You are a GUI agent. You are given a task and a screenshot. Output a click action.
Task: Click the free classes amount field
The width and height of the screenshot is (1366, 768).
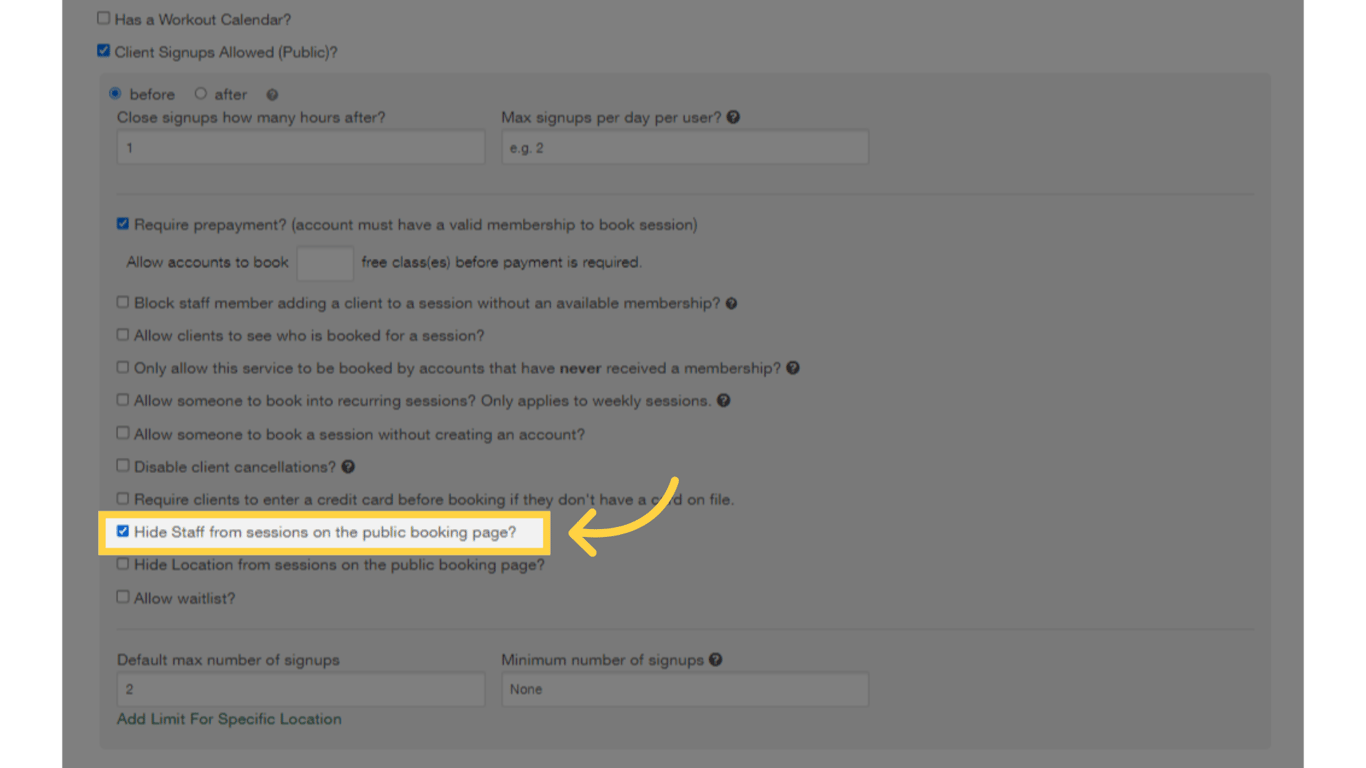pos(324,262)
